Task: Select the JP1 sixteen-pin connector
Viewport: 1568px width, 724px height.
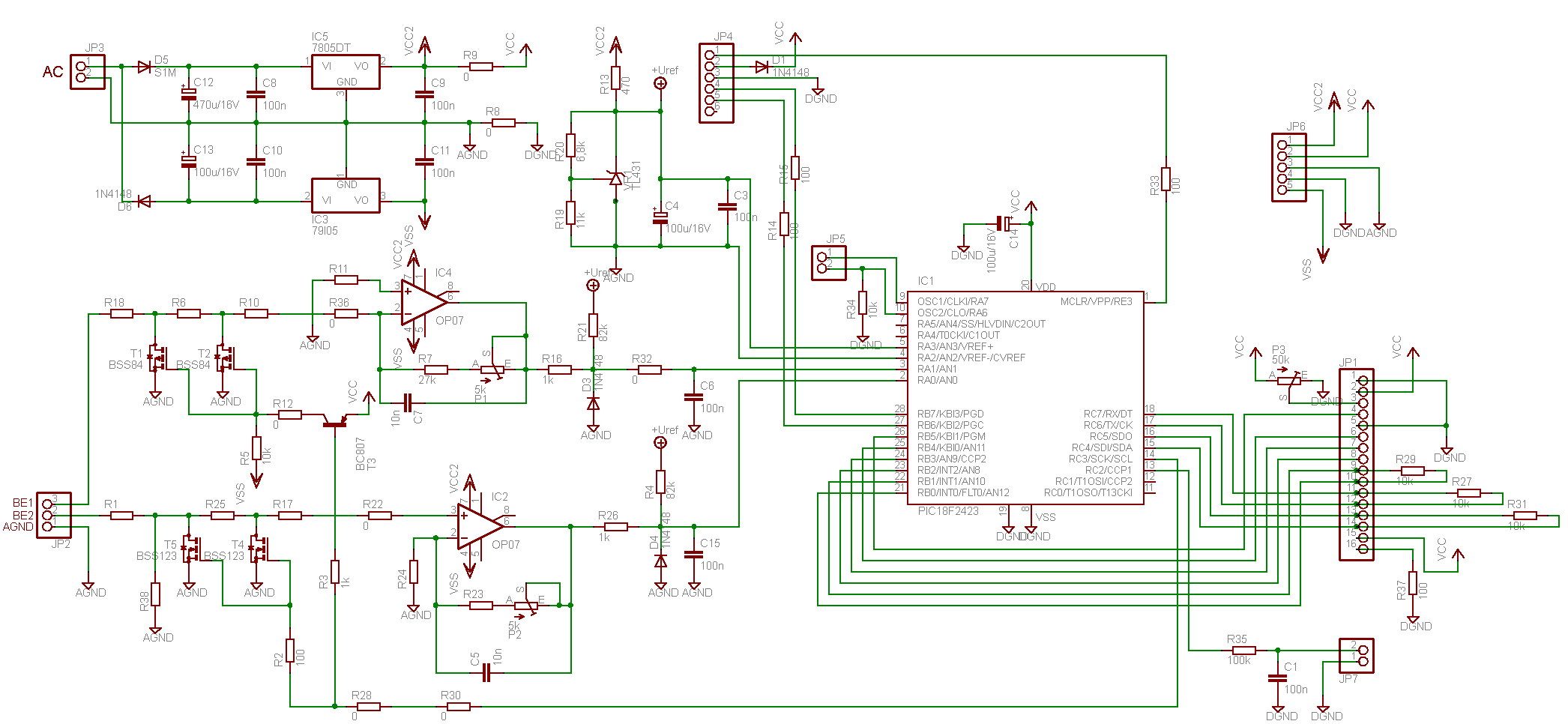Action: point(1357,465)
